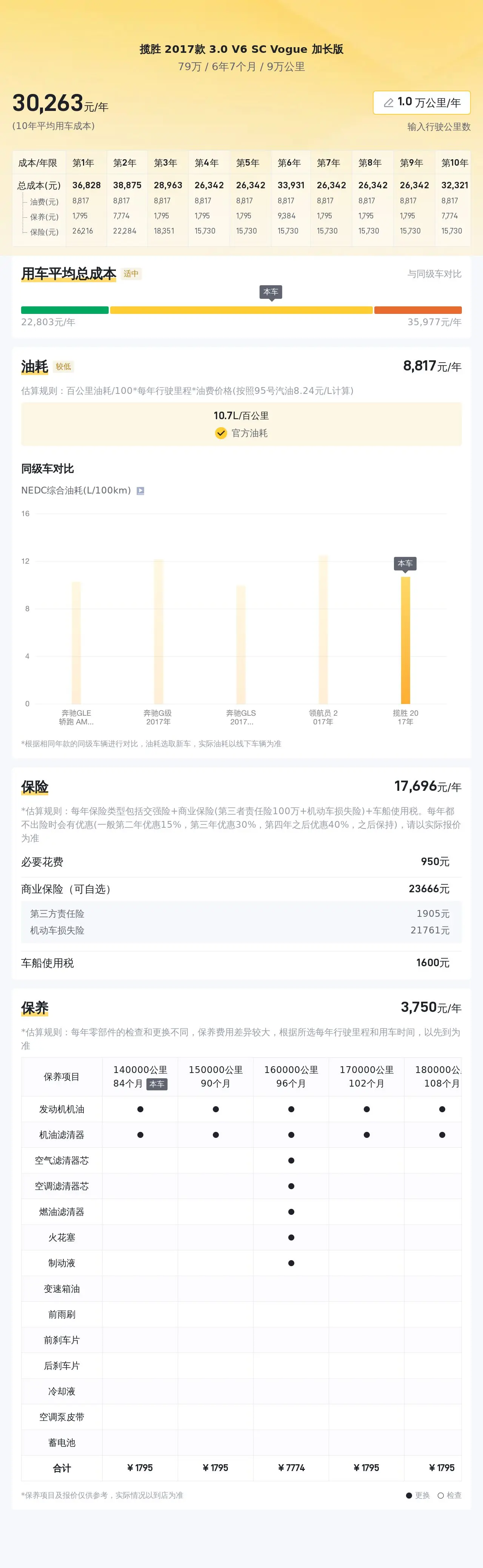Tap the 160000公里 96个月 column header
The width and height of the screenshot is (483, 1568).
click(291, 1076)
